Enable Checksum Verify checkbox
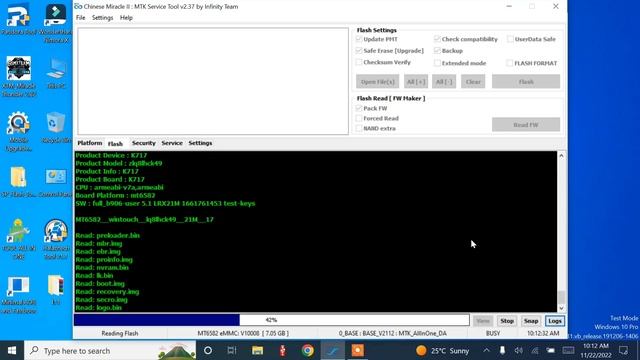The width and height of the screenshot is (640, 360). [x=359, y=62]
